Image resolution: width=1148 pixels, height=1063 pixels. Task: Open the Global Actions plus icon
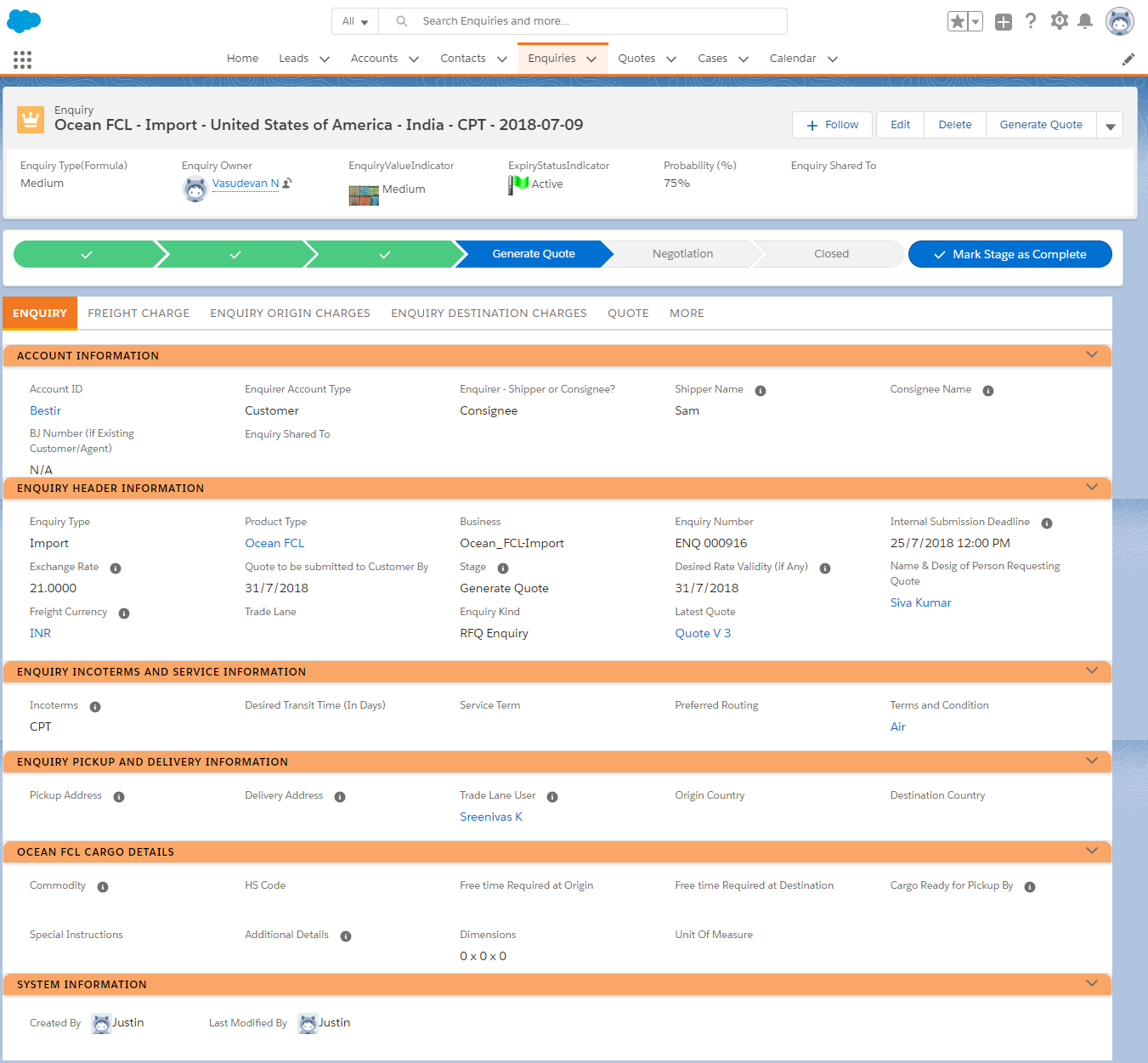(1004, 22)
